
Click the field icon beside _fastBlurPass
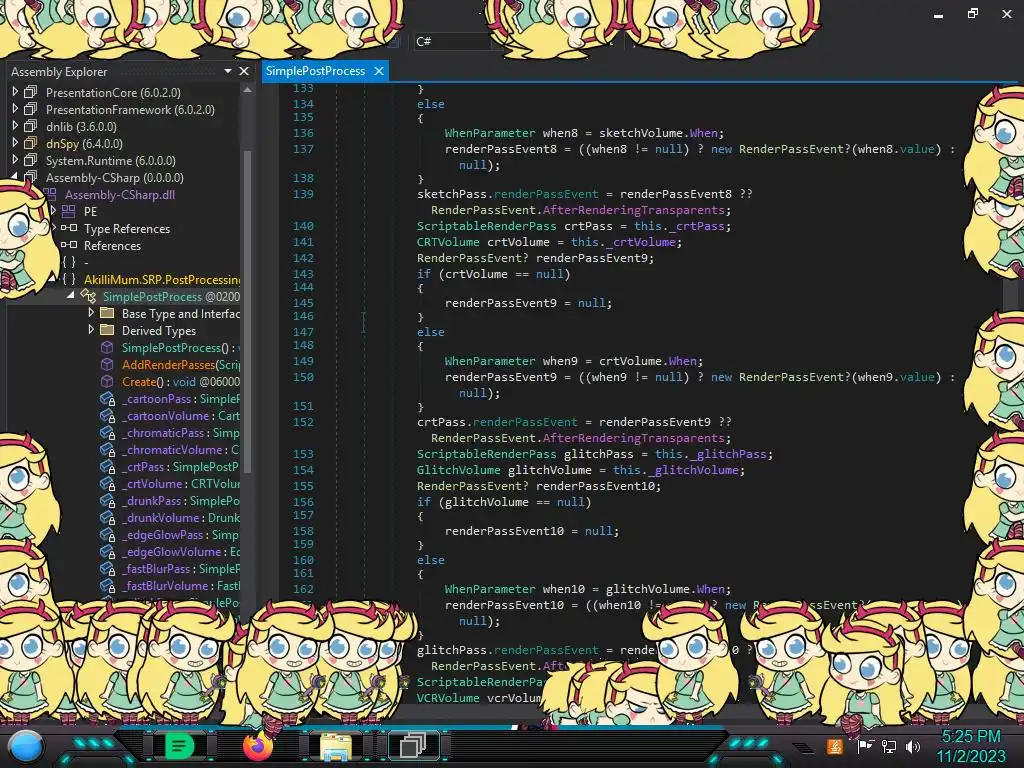coord(108,568)
